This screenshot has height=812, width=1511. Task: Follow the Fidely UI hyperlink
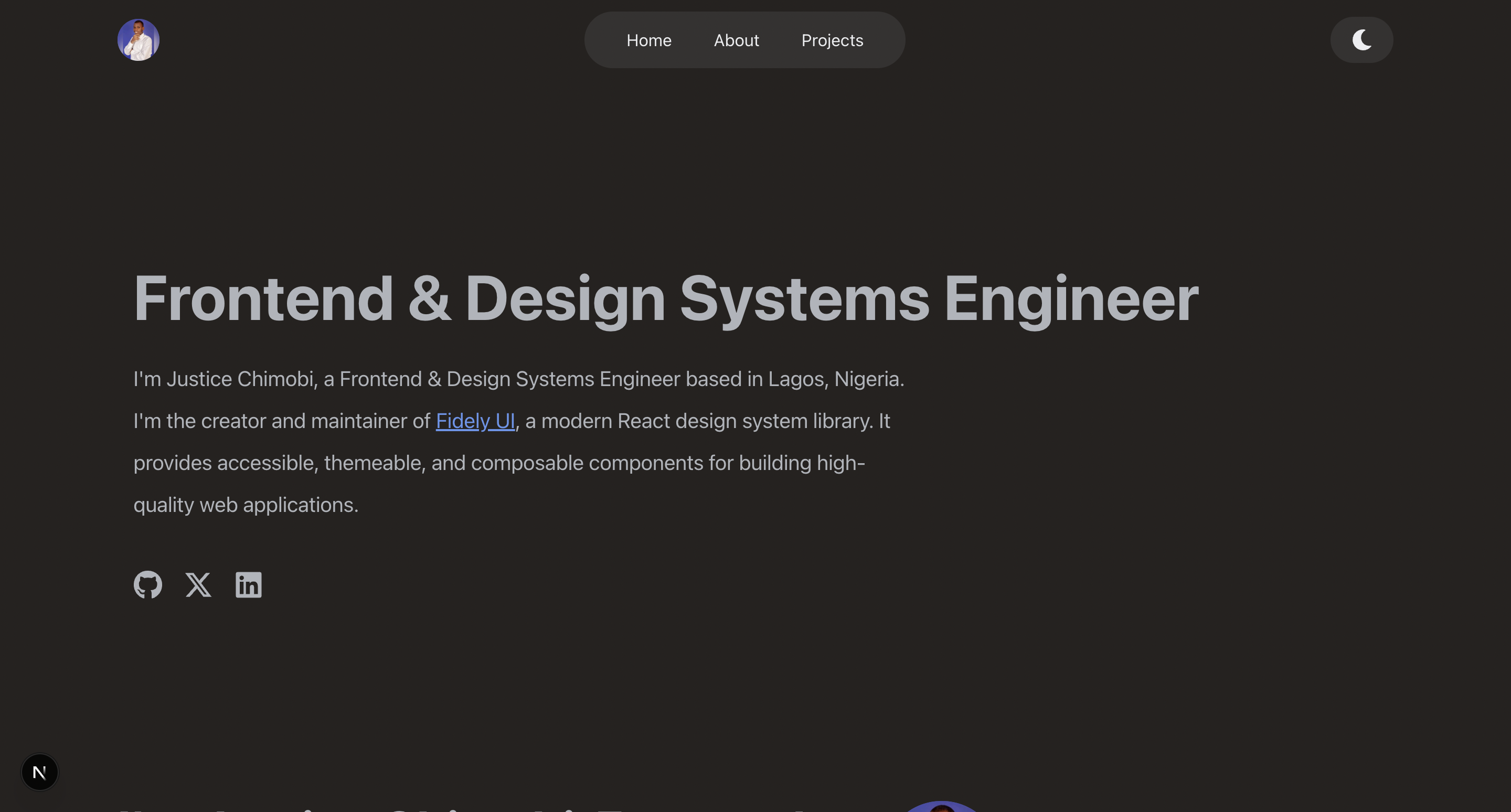click(475, 421)
